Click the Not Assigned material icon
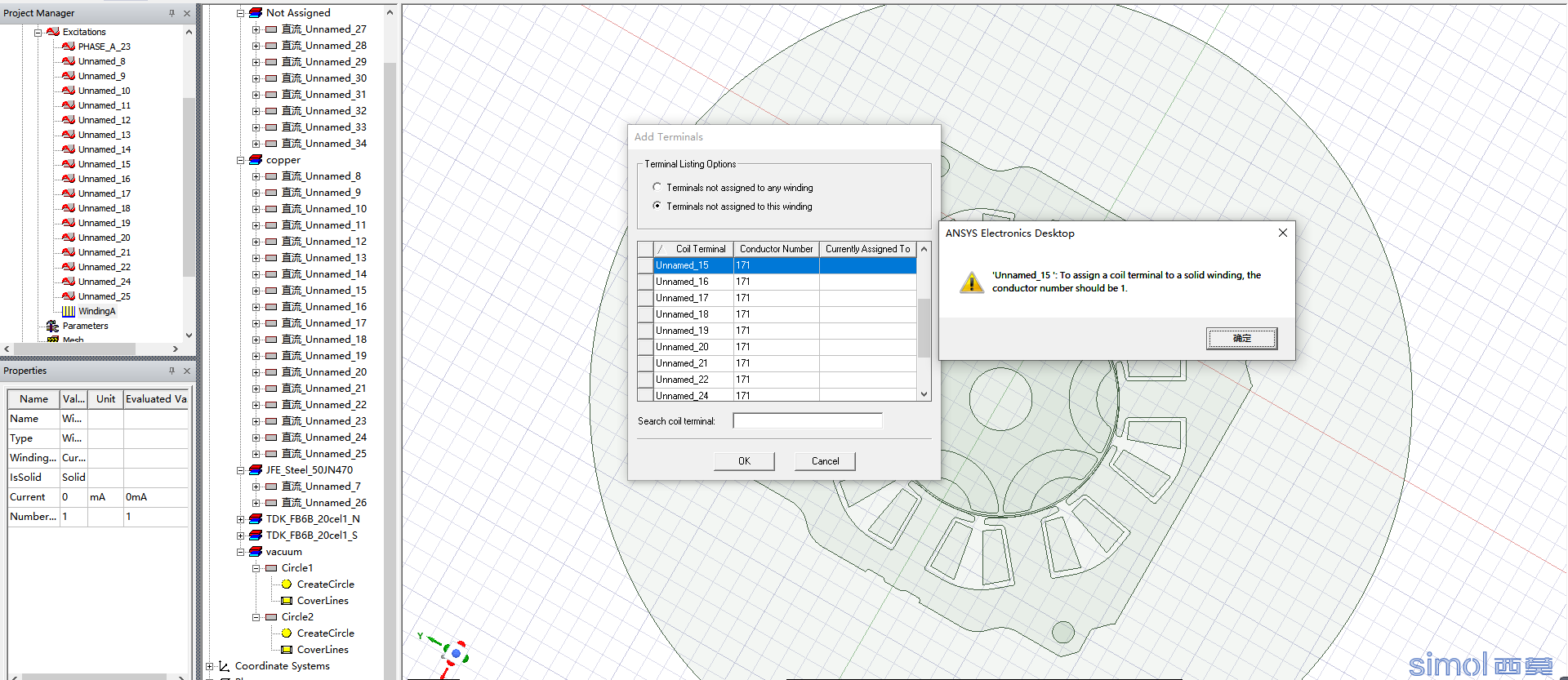Screen dimensions: 1568x680 (x=256, y=13)
